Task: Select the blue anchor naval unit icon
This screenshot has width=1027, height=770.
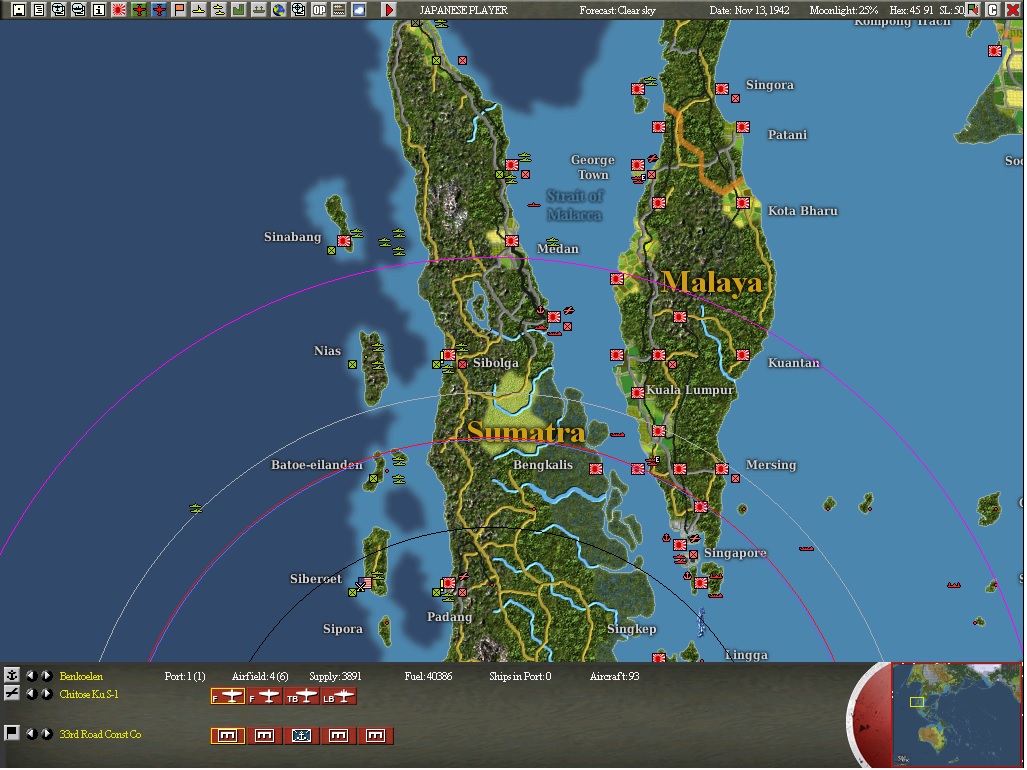Action: 302,736
